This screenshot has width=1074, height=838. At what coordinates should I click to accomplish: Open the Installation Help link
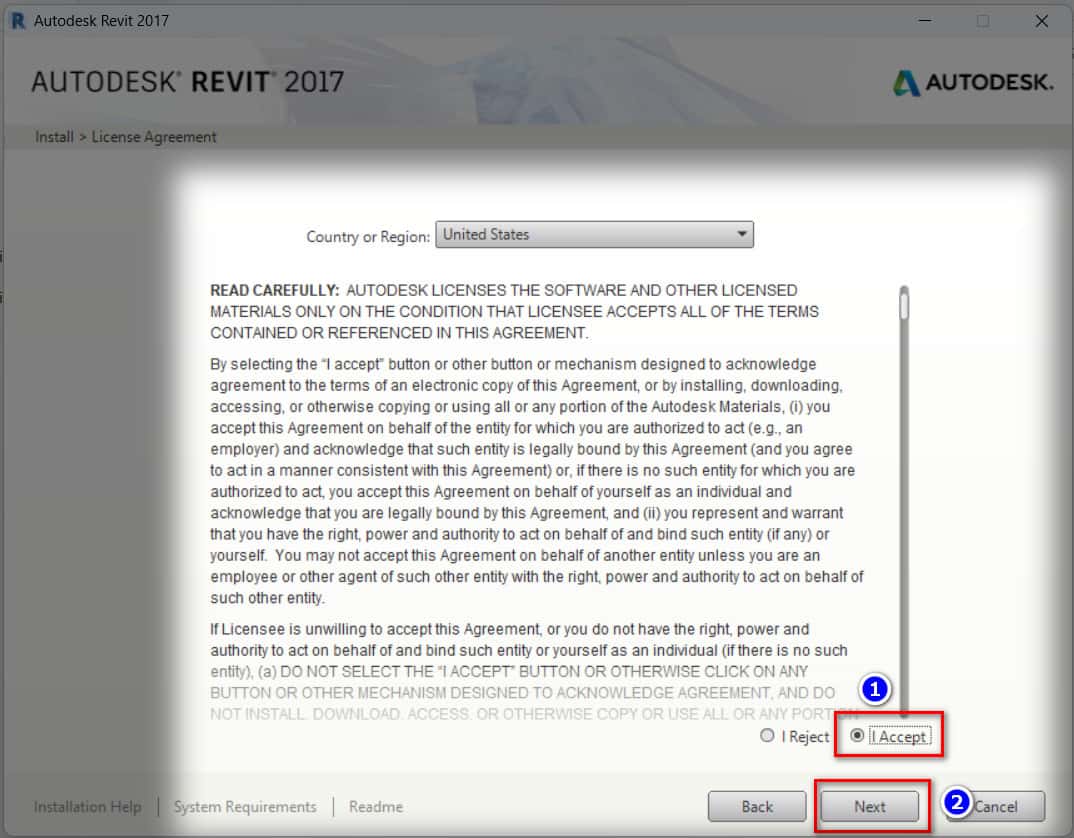click(x=88, y=806)
